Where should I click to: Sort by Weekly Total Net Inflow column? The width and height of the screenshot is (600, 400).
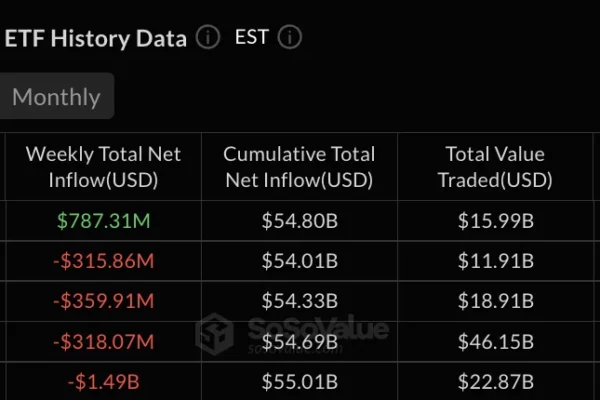103,167
